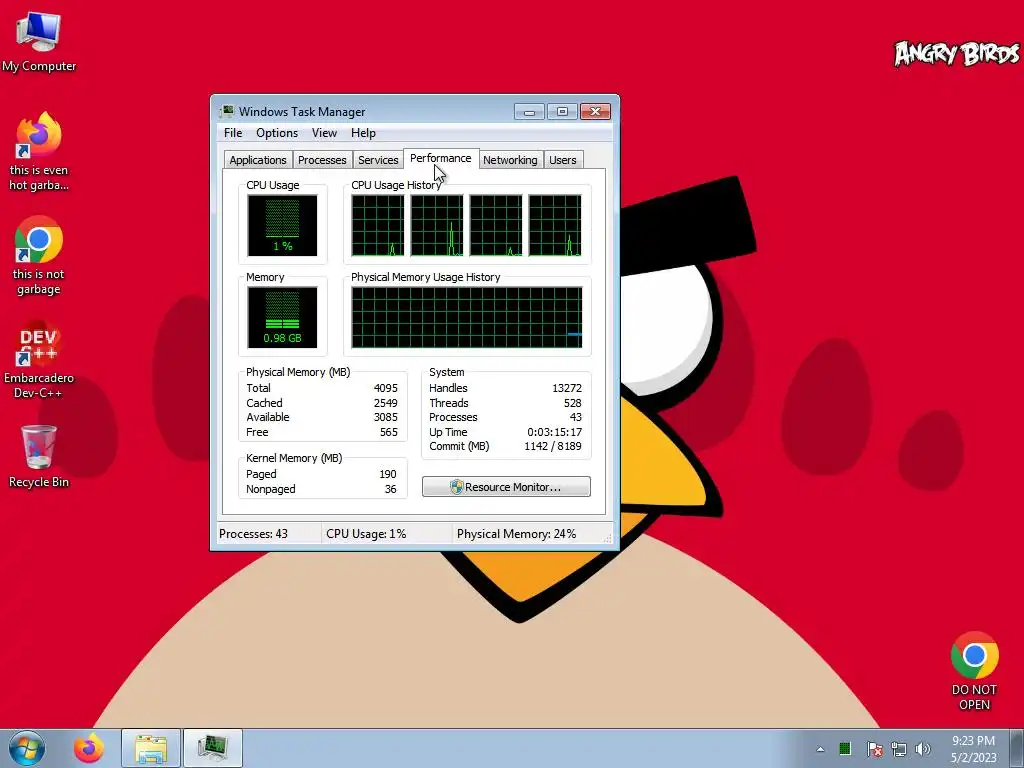Click the Handles value 13272

point(566,388)
